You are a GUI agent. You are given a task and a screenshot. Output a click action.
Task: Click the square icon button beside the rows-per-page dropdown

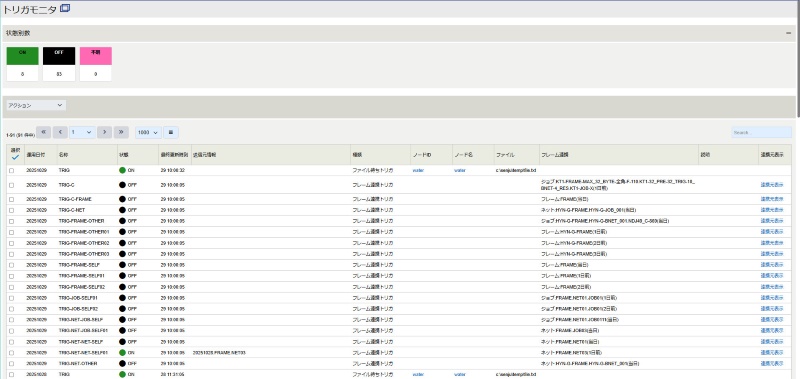[x=171, y=132]
